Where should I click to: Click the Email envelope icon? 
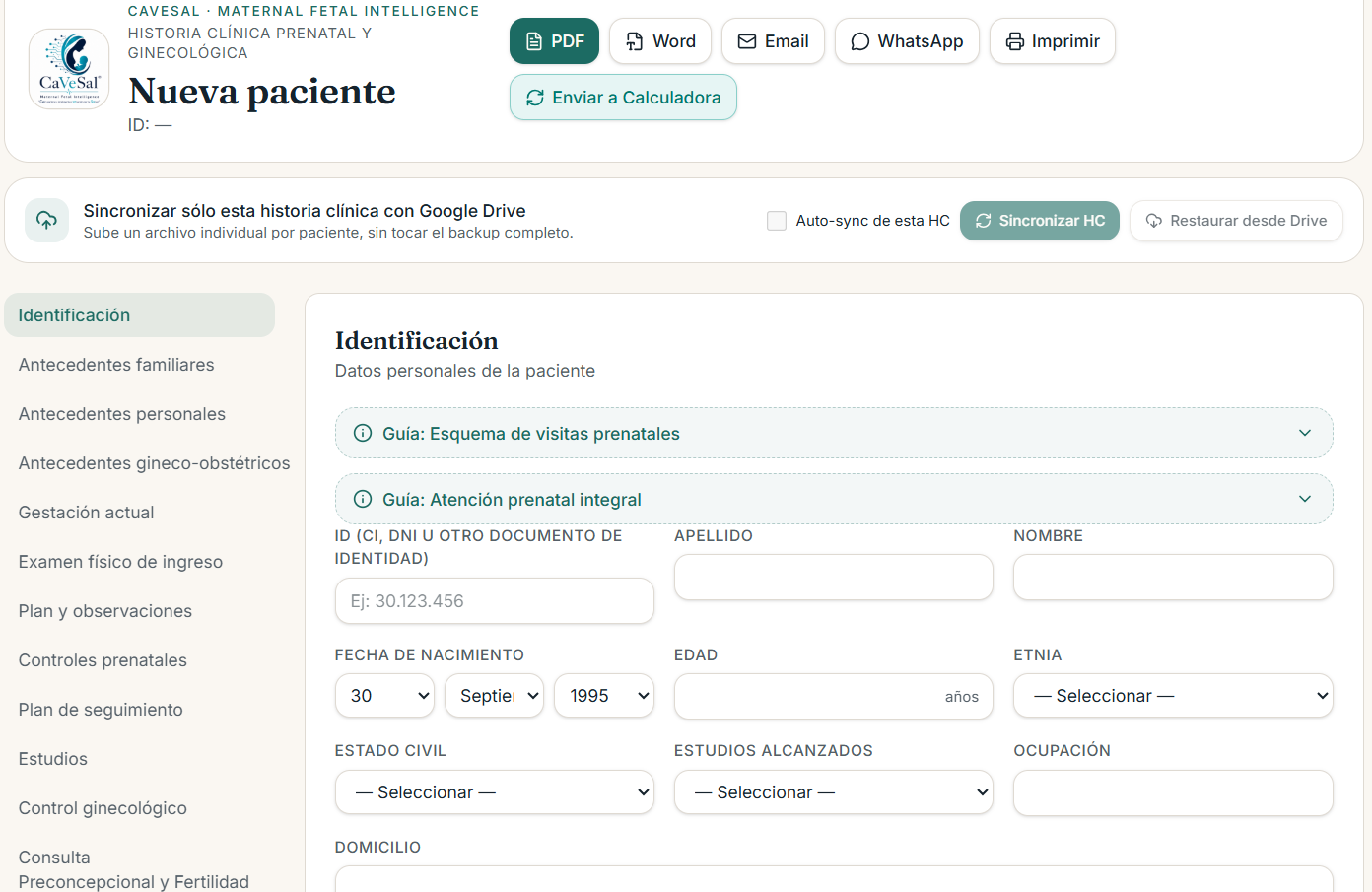point(747,41)
